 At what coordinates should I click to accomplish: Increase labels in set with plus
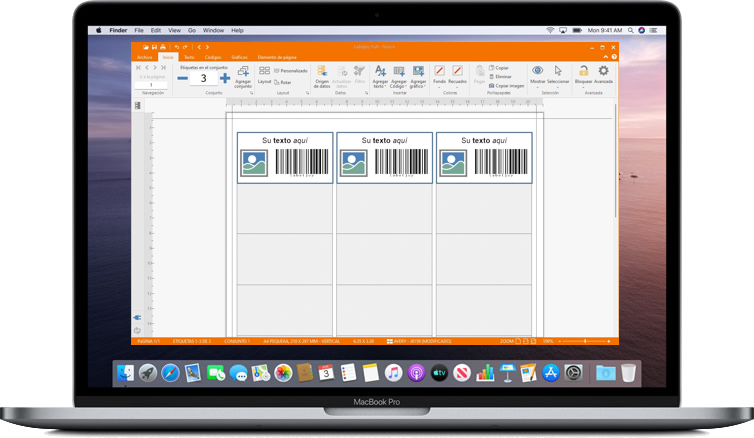[225, 78]
